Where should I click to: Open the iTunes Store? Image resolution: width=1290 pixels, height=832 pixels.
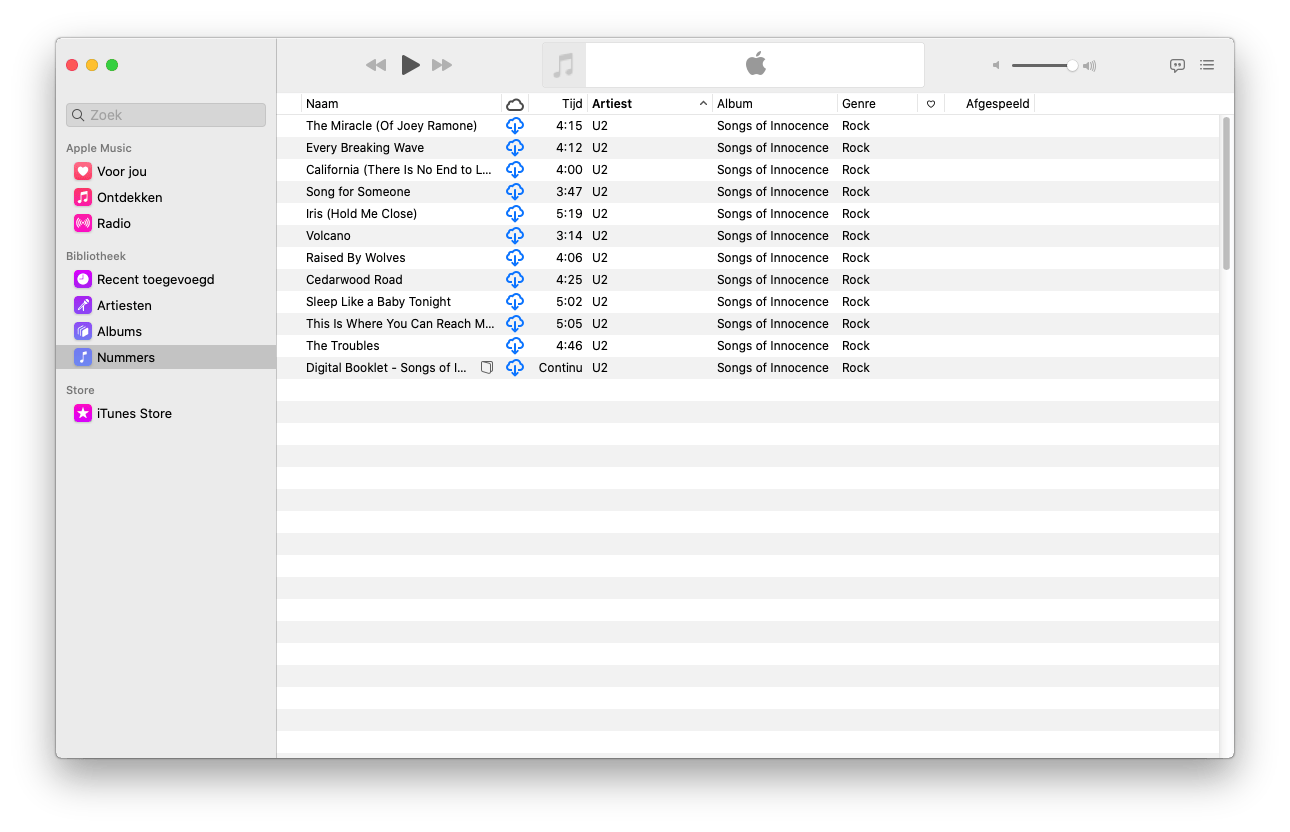click(166, 413)
